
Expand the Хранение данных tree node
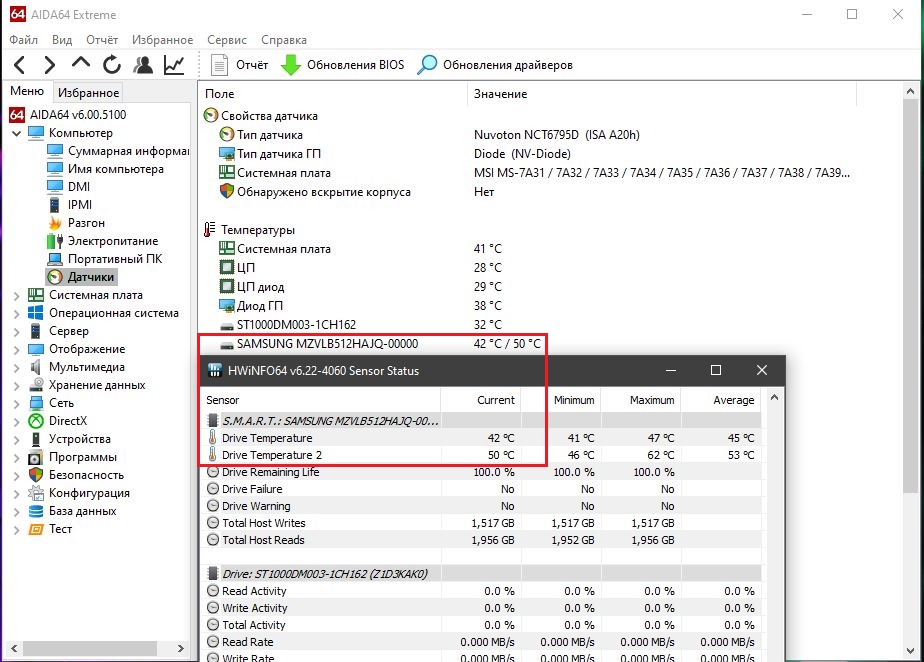coord(16,386)
